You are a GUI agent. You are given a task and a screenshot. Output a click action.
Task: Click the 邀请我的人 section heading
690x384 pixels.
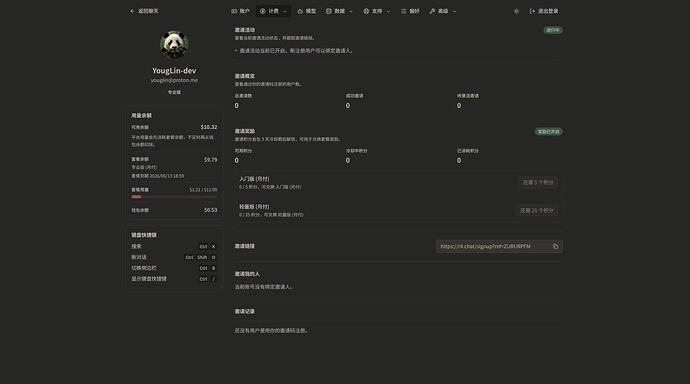[247, 274]
